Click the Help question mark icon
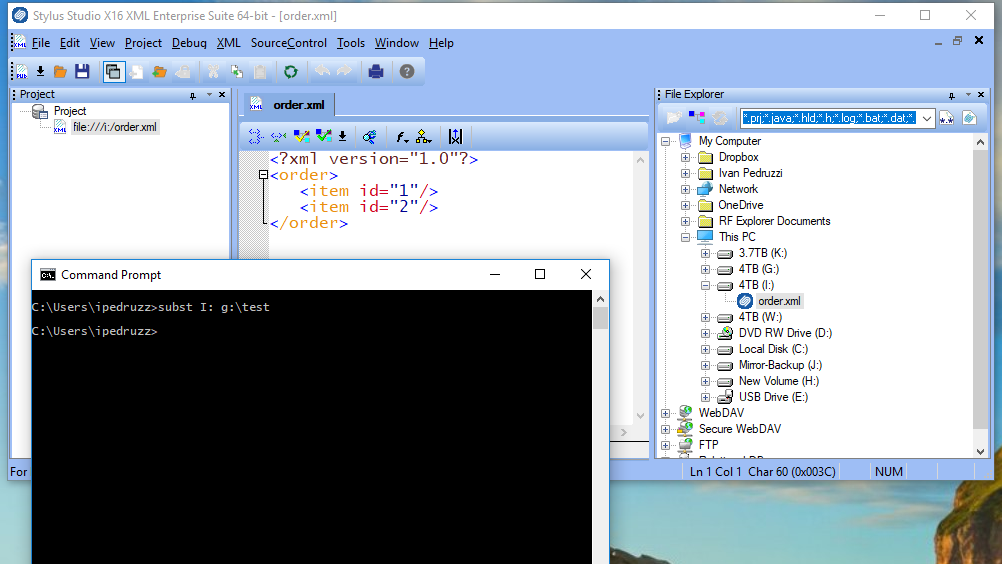The height and width of the screenshot is (564, 1002). 407,72
